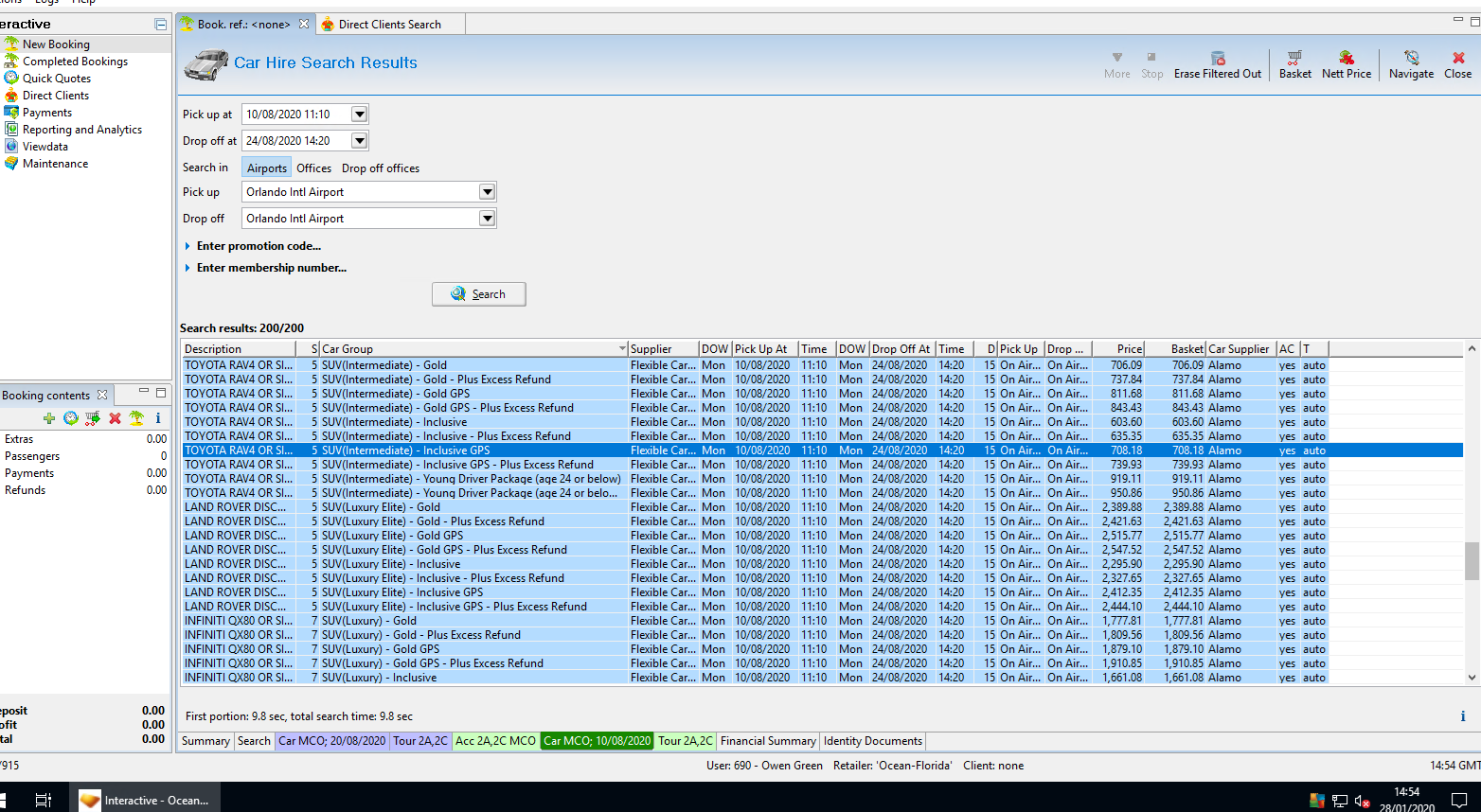The width and height of the screenshot is (1481, 812).
Task: Click the muted volume icon in system tray
Action: 1362,801
